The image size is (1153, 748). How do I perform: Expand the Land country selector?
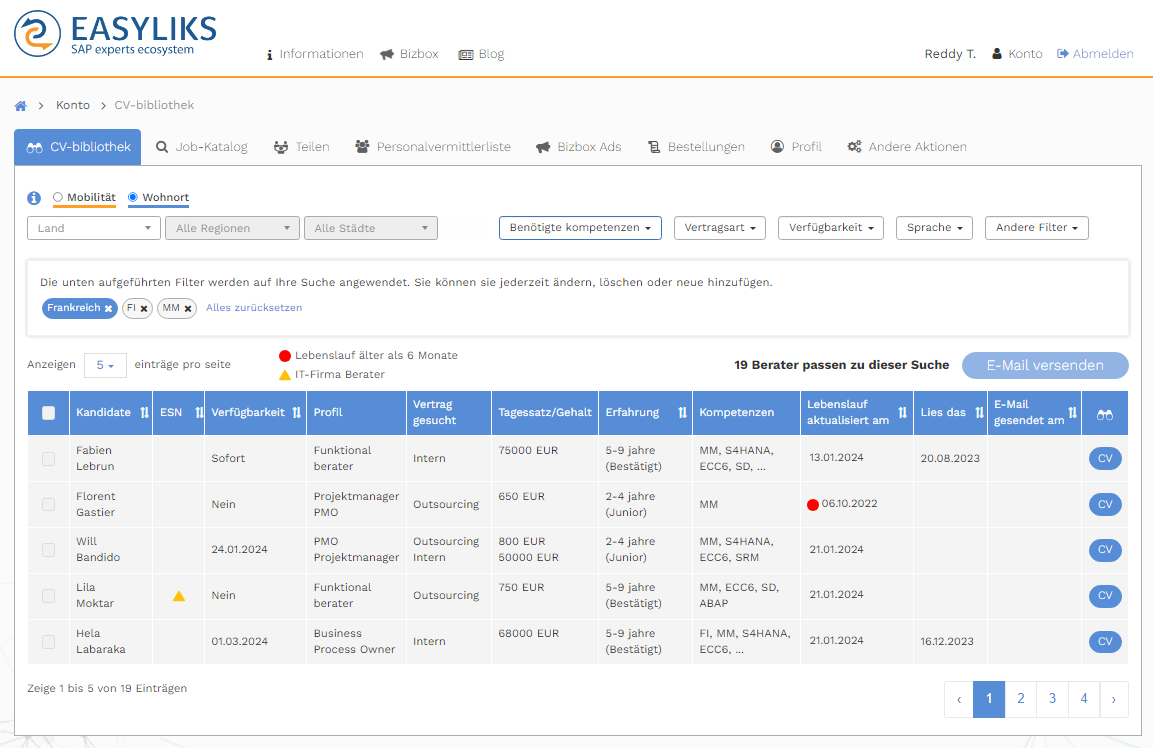(x=94, y=228)
